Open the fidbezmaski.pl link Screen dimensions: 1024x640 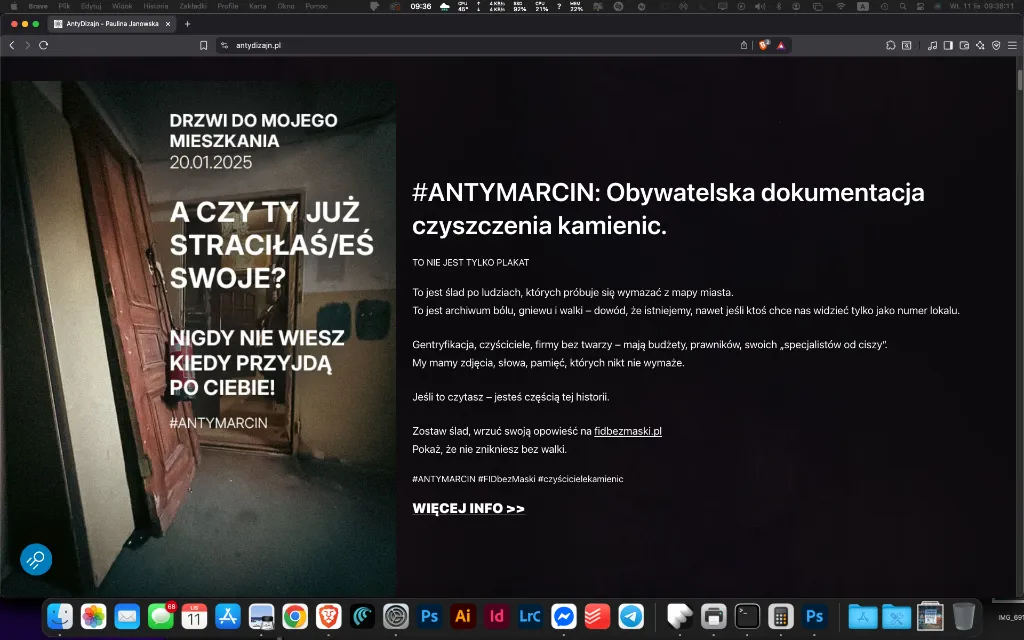[x=627, y=432]
